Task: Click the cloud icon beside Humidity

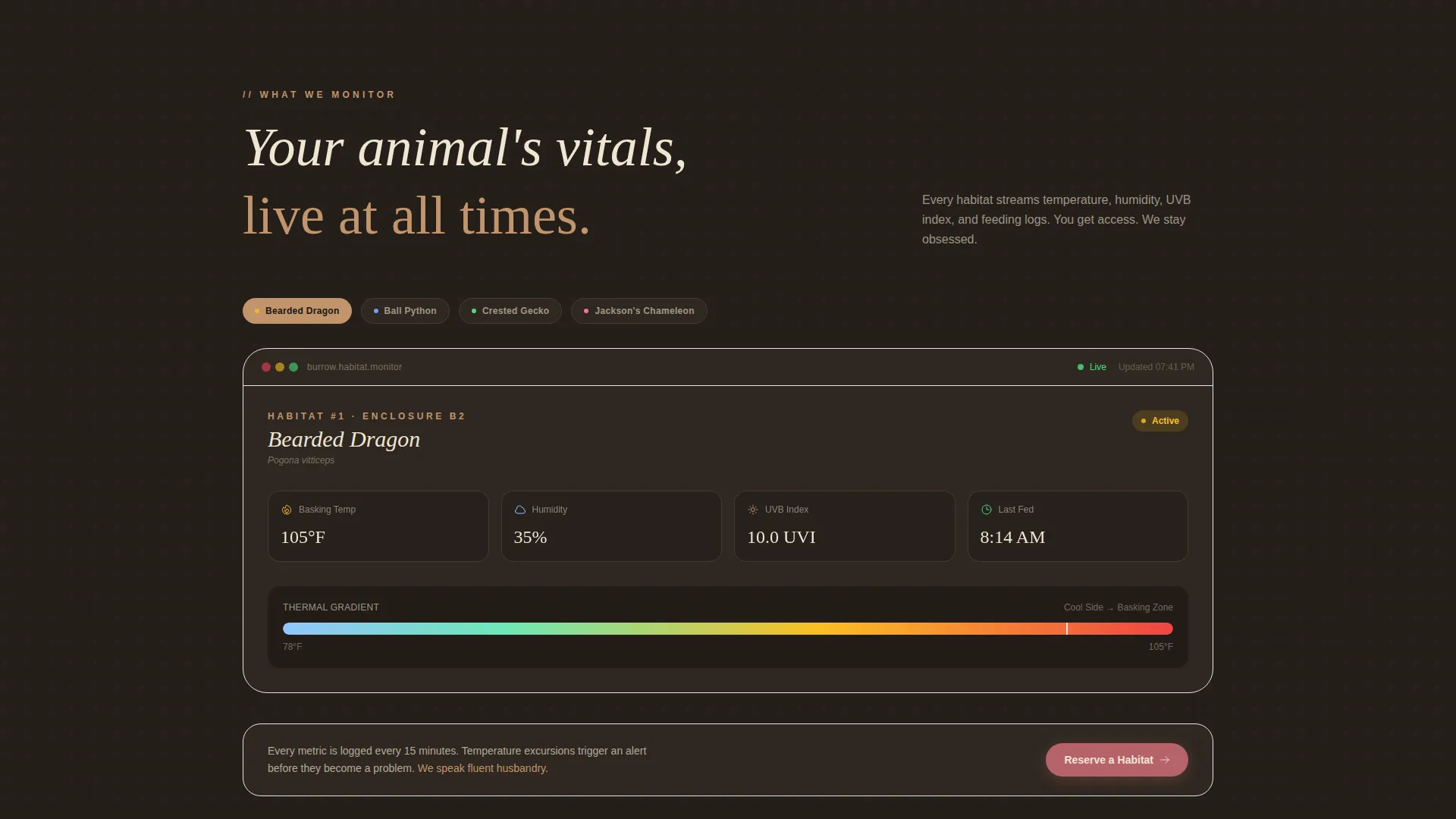Action: pos(520,510)
